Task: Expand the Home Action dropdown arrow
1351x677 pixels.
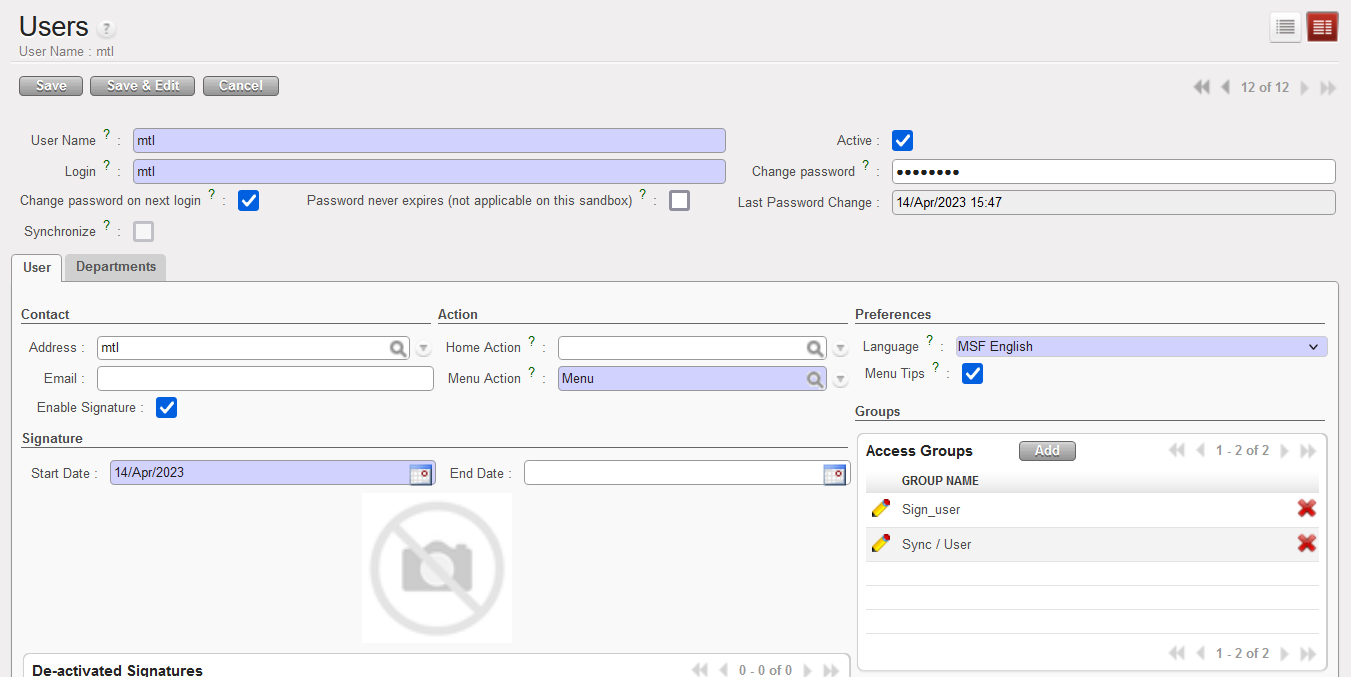Action: point(841,349)
